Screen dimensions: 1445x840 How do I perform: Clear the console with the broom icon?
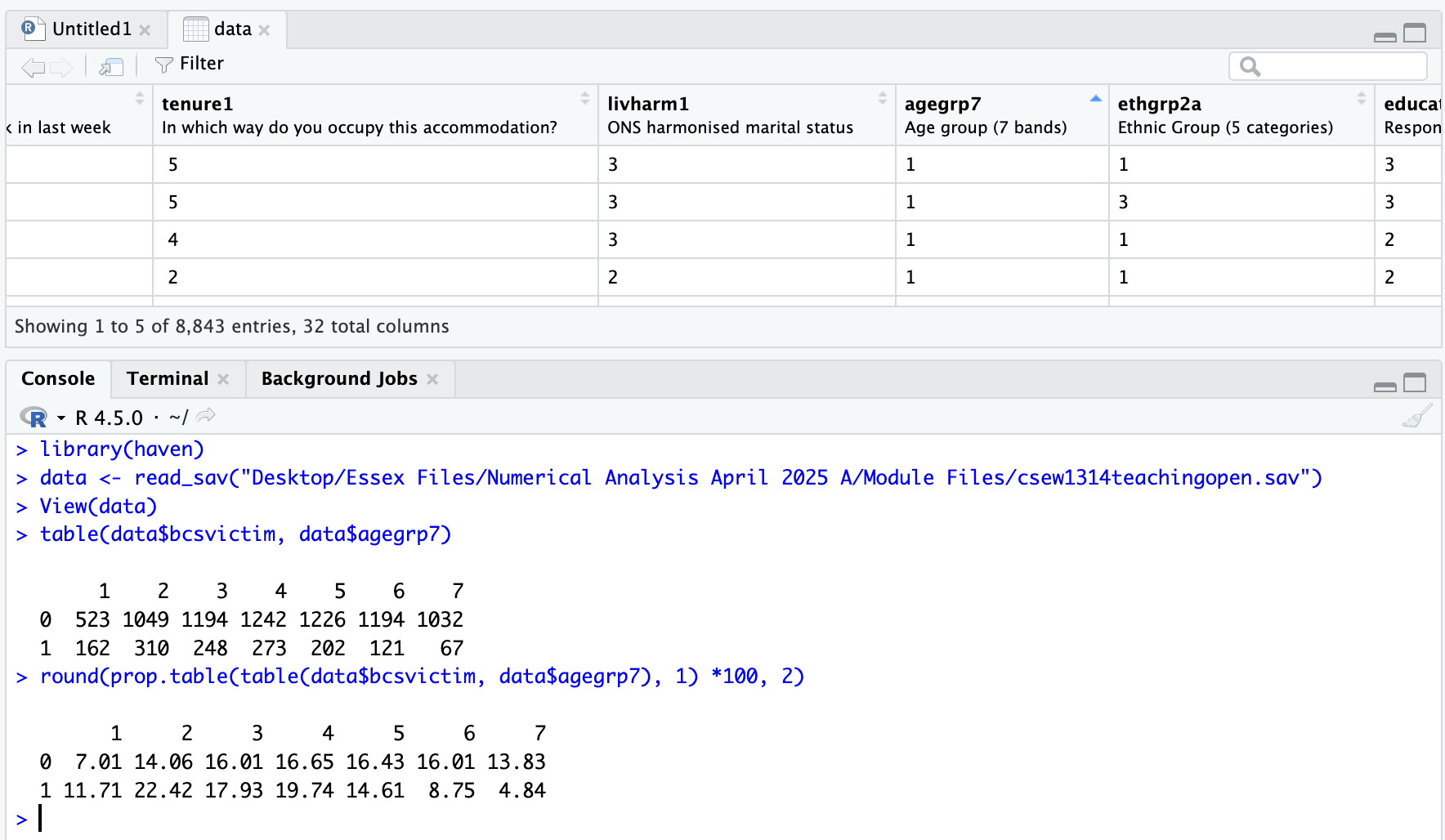pos(1416,417)
